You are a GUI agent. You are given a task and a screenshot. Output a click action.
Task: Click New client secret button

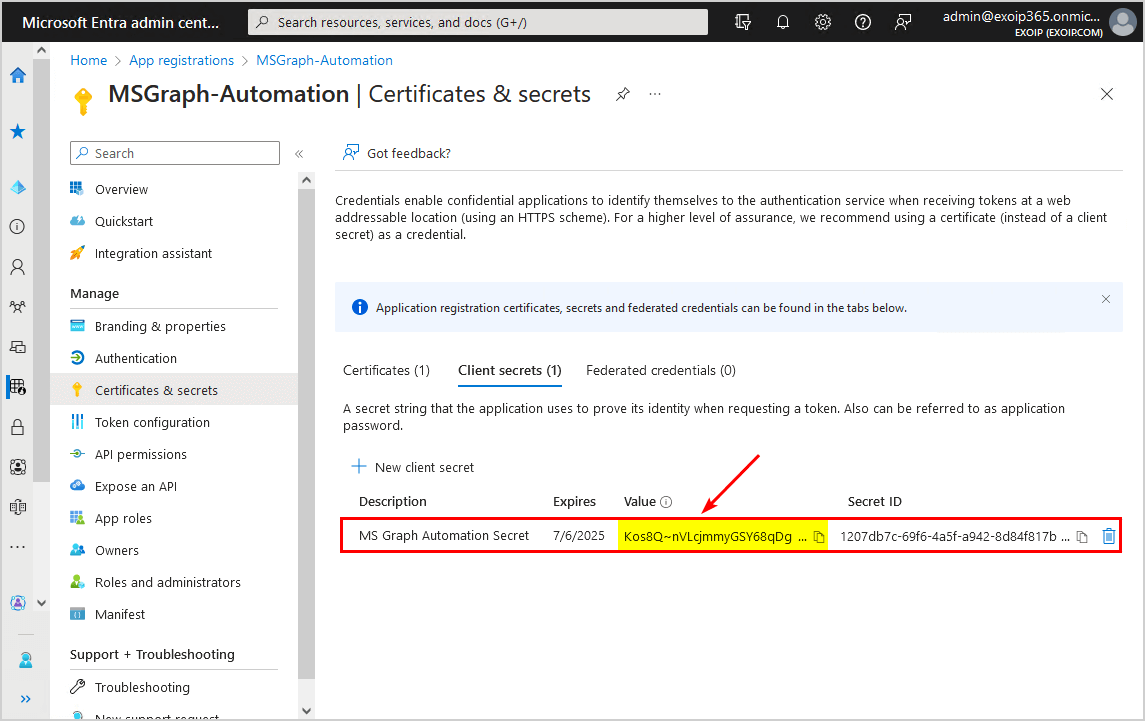[x=412, y=467]
